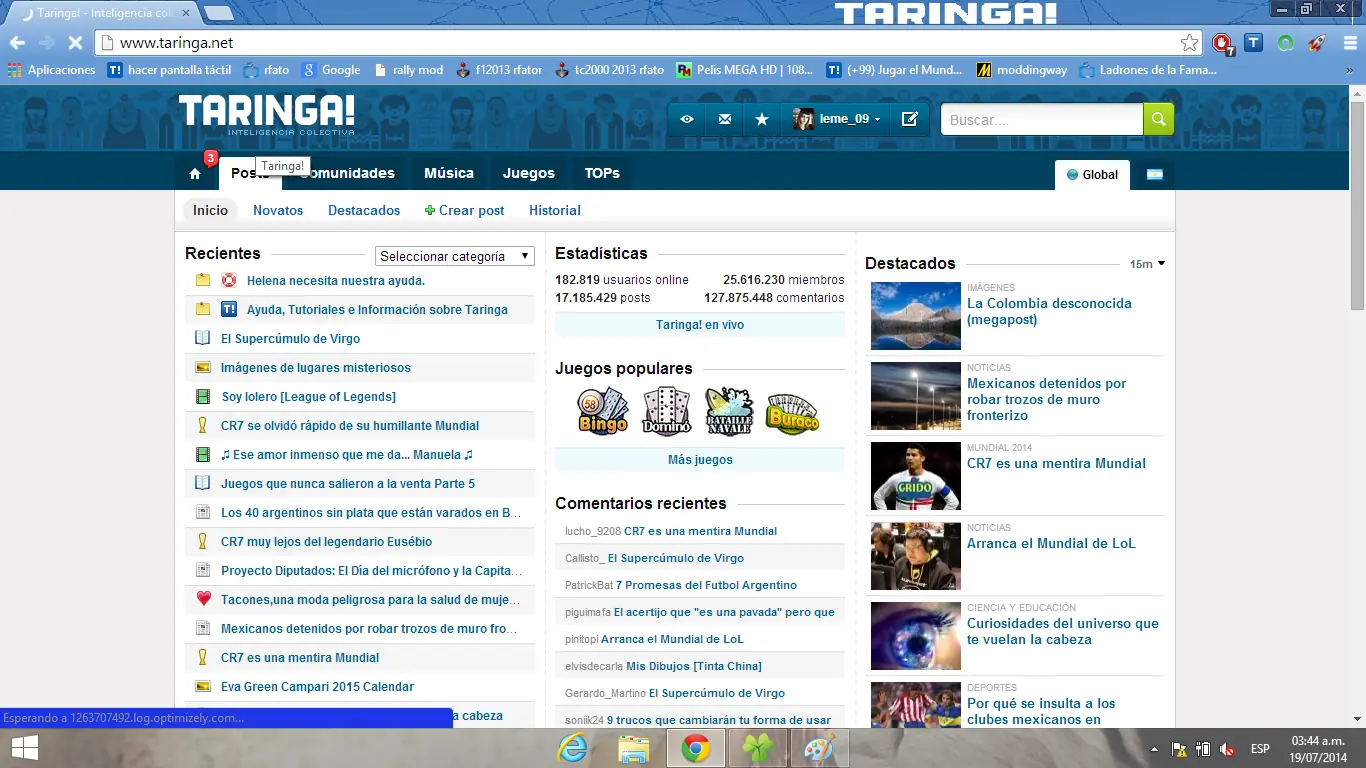Open the Historial sub-tab

click(x=555, y=210)
